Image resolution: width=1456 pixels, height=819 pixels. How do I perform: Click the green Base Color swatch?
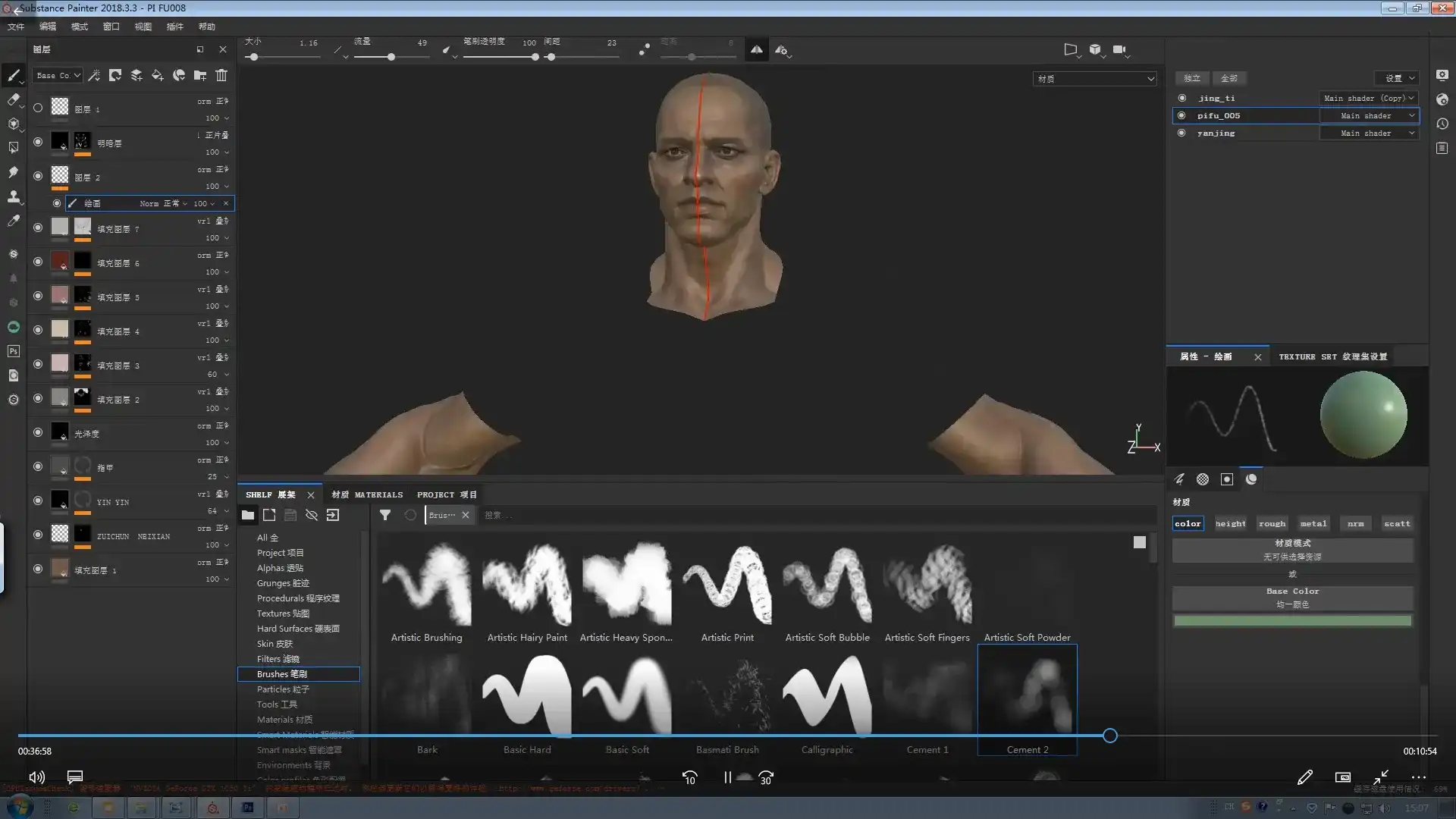click(x=1292, y=621)
